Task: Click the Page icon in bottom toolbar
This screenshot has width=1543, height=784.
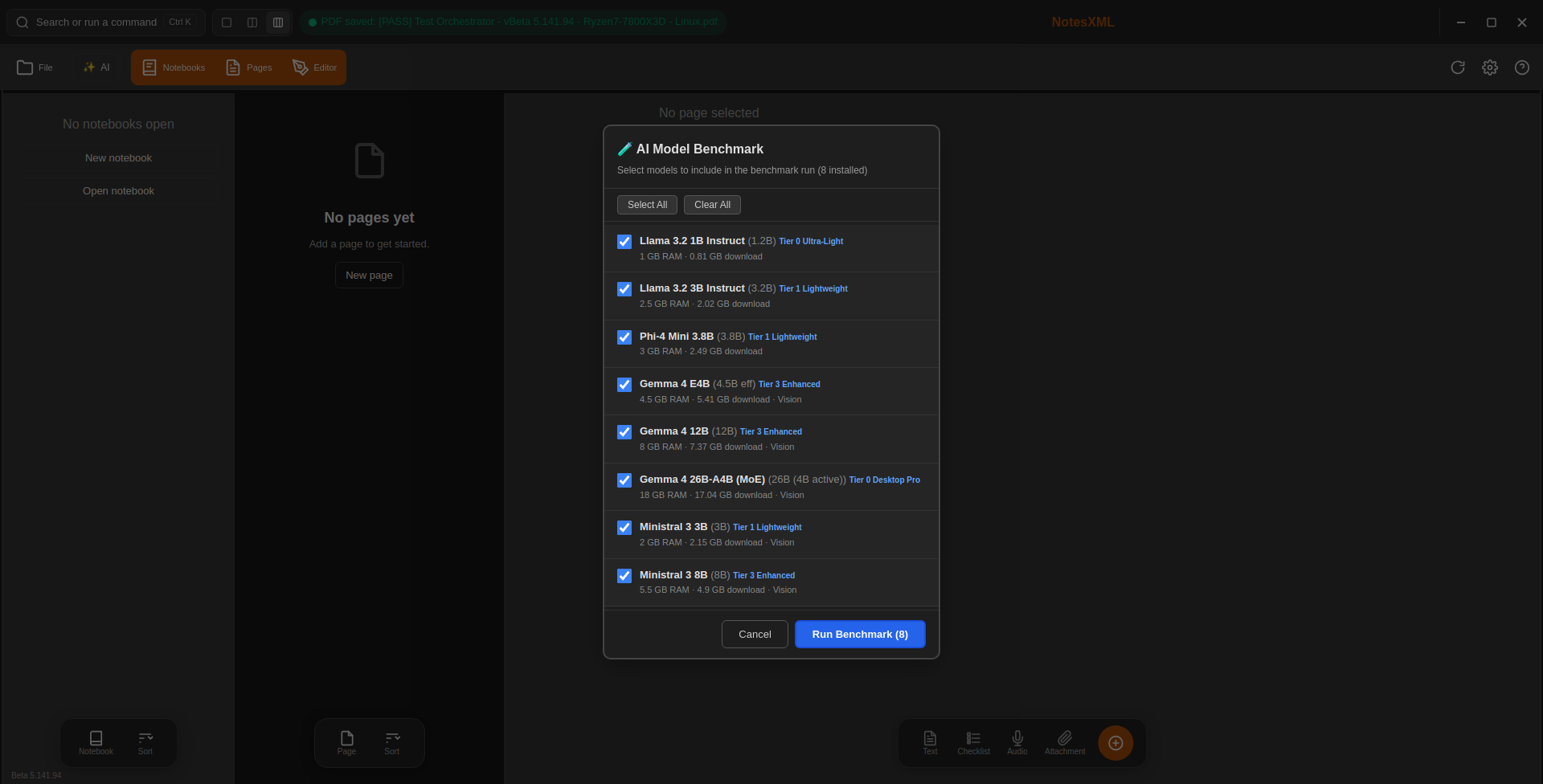Action: click(x=346, y=743)
